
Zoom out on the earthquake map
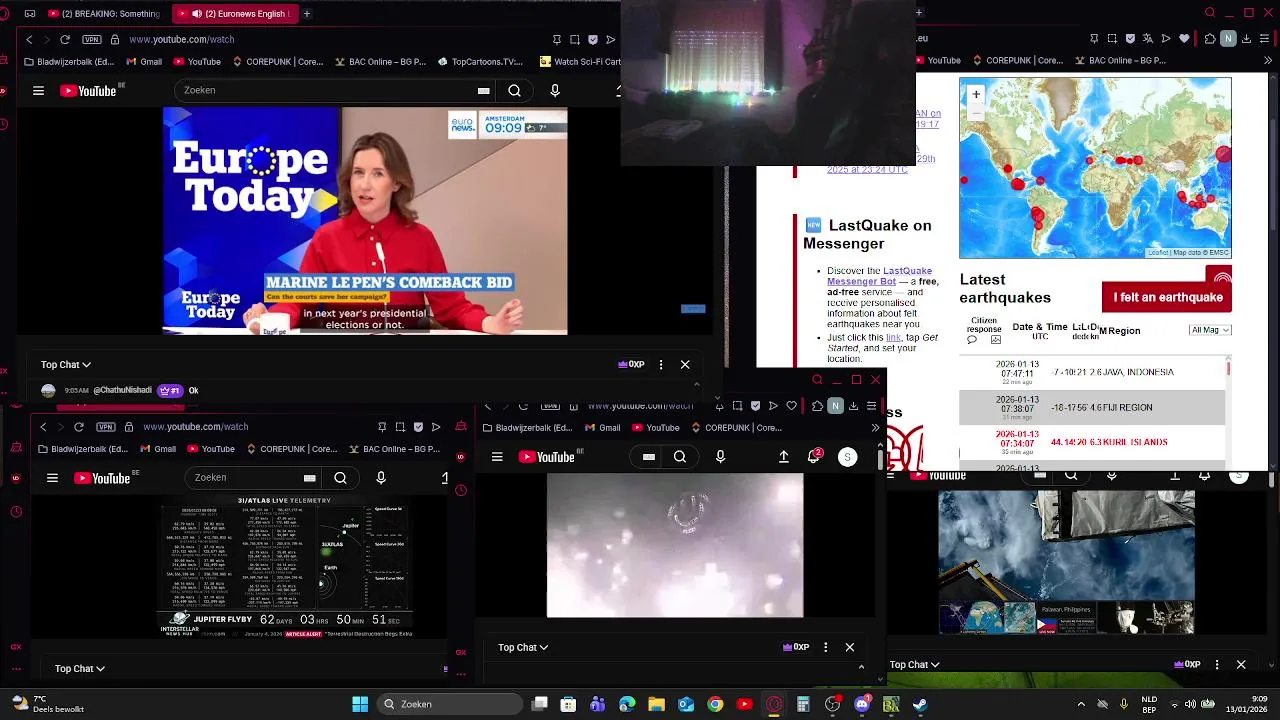coord(976,112)
